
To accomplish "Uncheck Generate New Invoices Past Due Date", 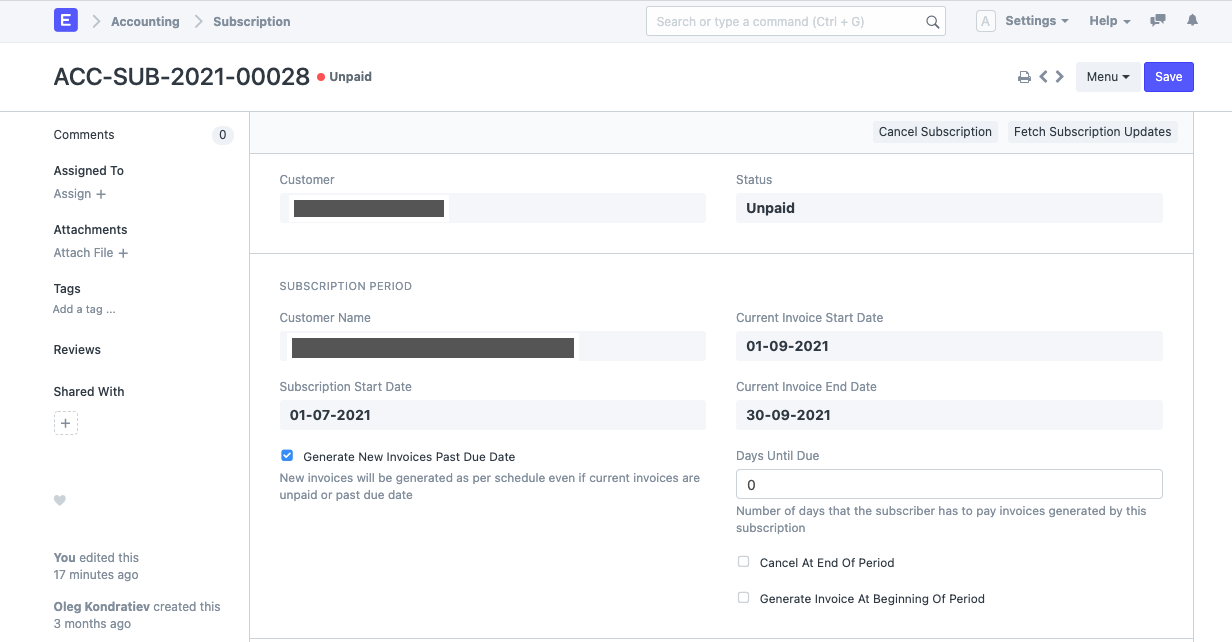I will (x=287, y=455).
